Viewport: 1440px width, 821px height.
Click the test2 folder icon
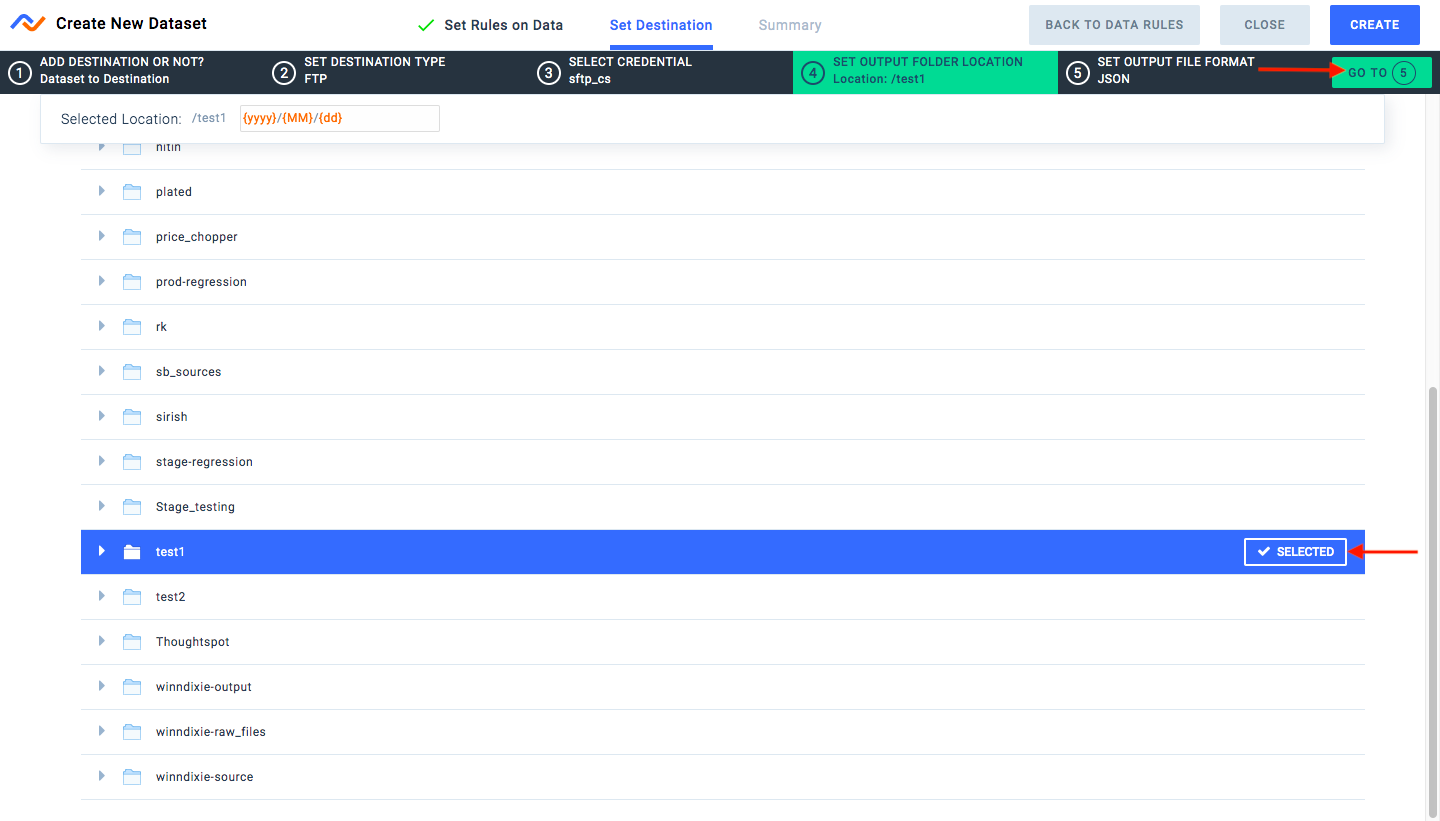tap(132, 597)
